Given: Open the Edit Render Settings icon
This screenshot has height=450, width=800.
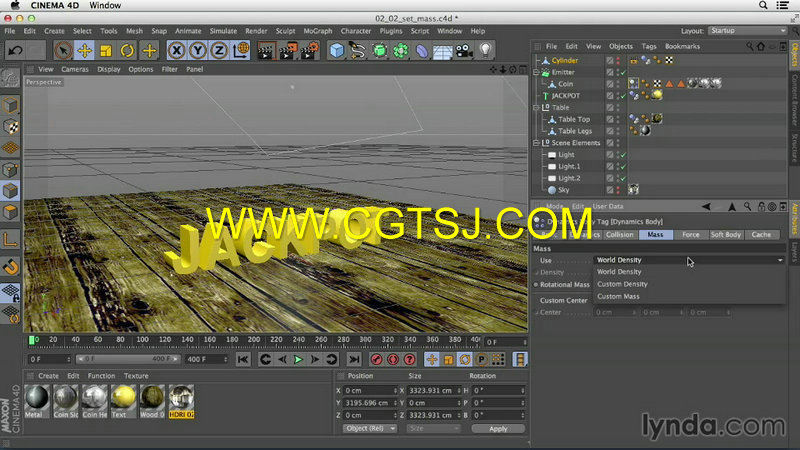Looking at the screenshot, I should pos(310,51).
